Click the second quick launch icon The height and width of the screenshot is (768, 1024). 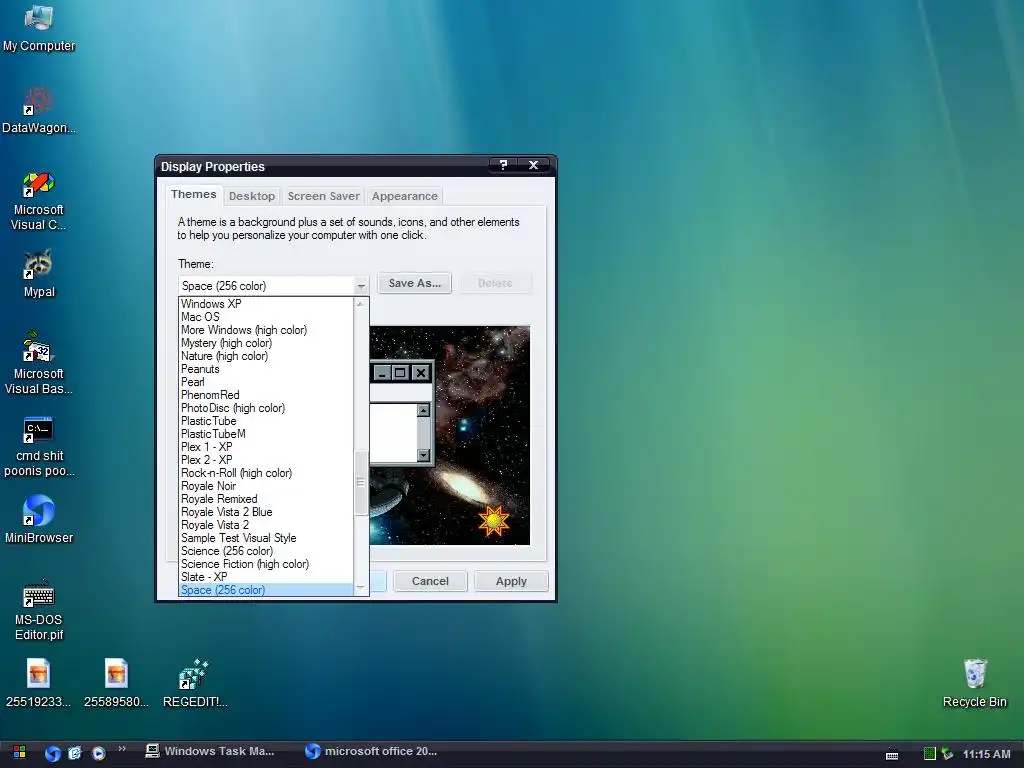point(75,753)
